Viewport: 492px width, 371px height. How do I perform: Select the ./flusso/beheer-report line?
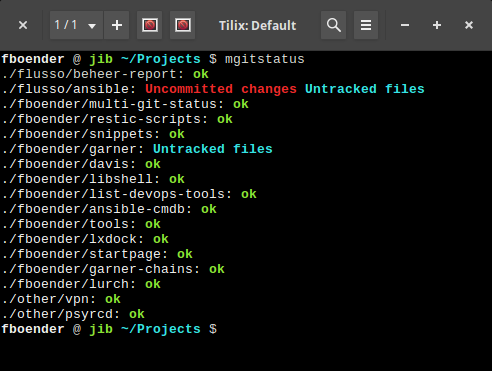[105, 74]
